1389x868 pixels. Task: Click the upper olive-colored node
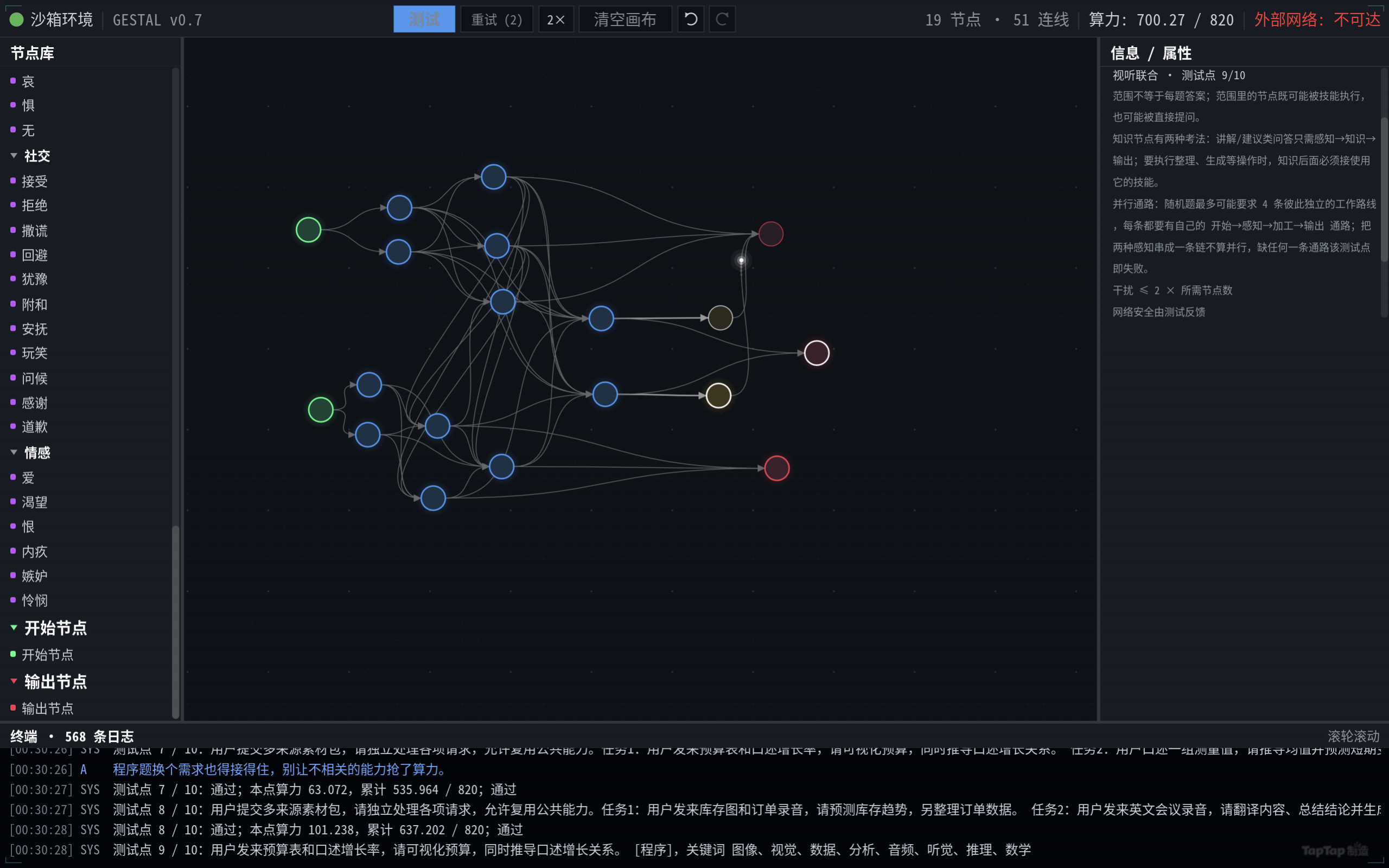point(721,317)
